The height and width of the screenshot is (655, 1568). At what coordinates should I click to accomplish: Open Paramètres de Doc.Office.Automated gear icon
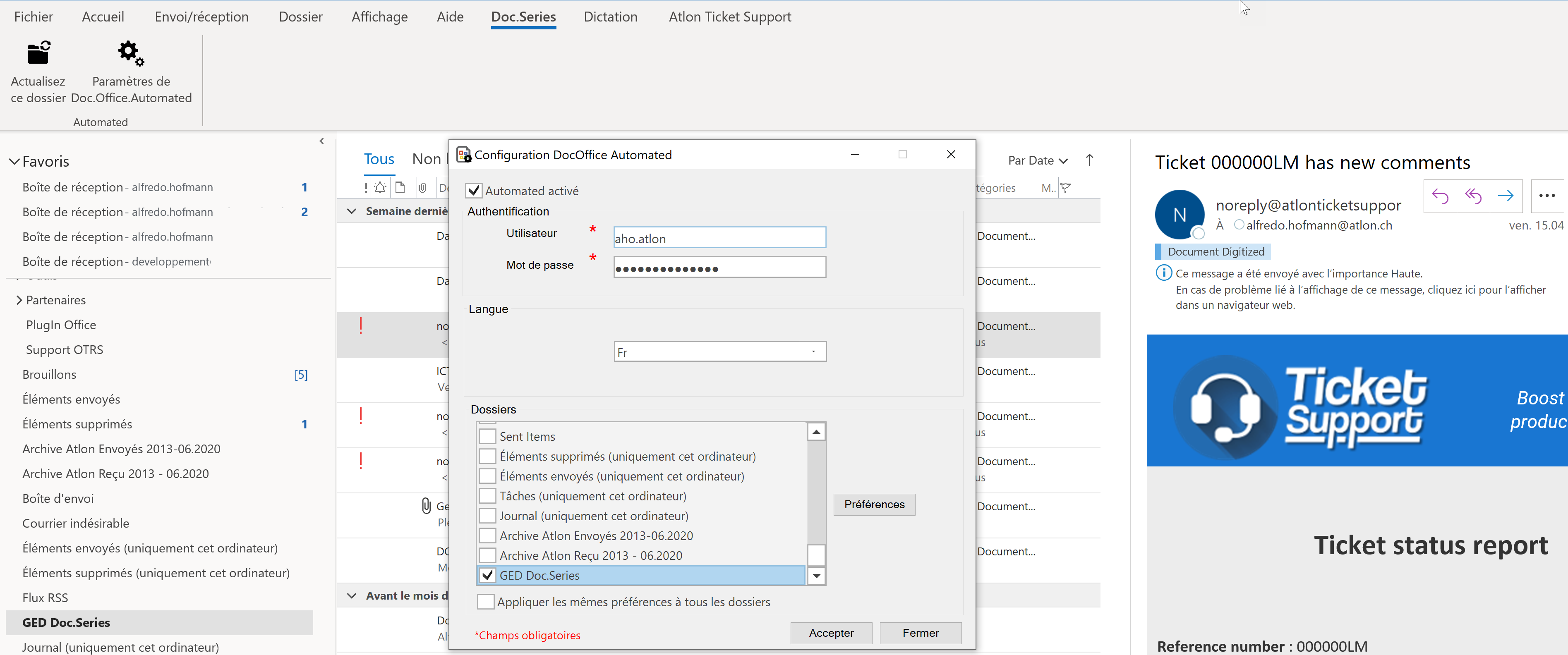[131, 53]
